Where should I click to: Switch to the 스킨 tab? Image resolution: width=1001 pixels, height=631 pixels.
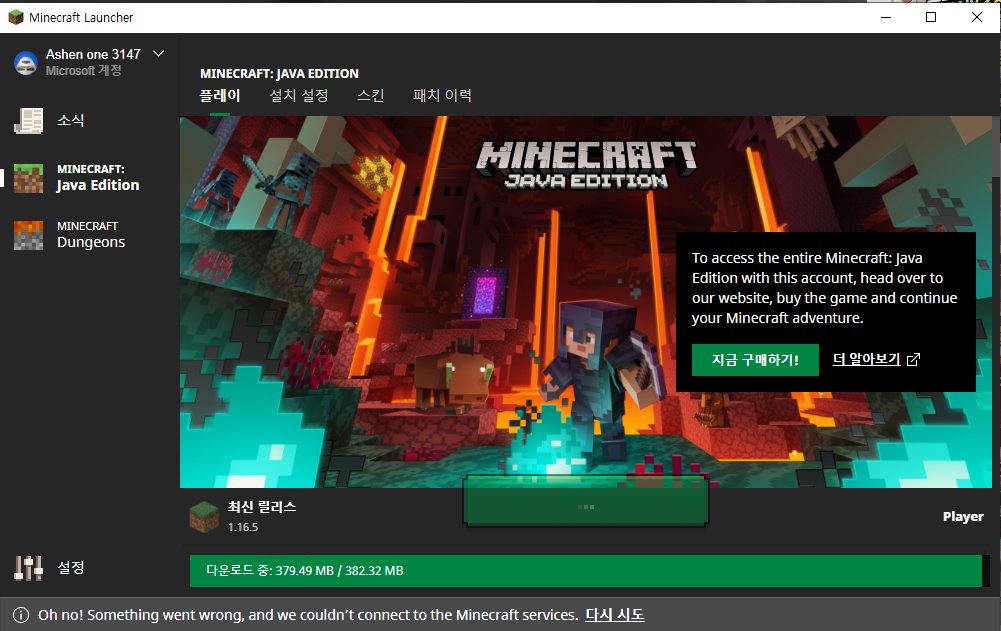(x=370, y=95)
